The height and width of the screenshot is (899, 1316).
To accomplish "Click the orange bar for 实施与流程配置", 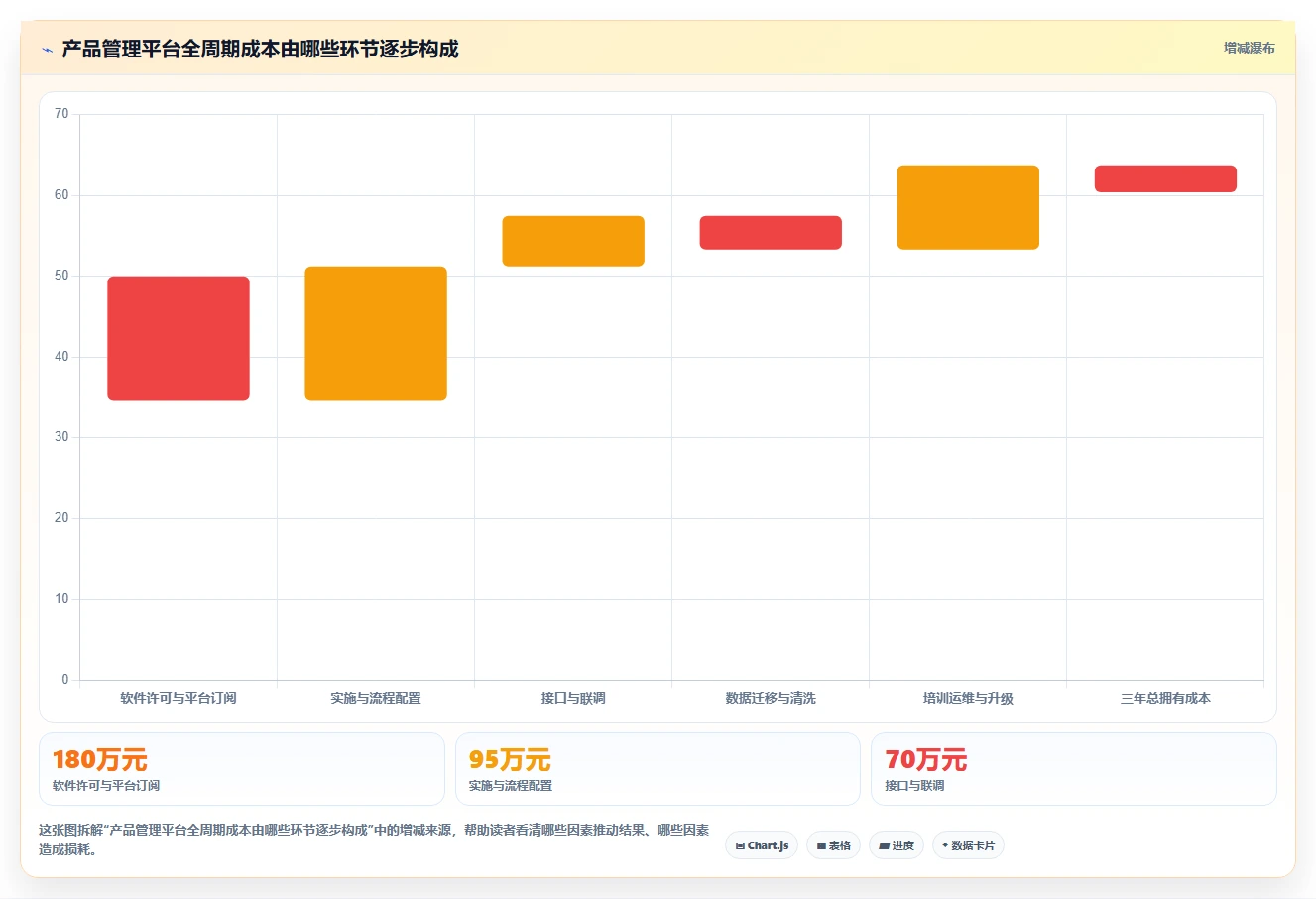I will click(376, 334).
